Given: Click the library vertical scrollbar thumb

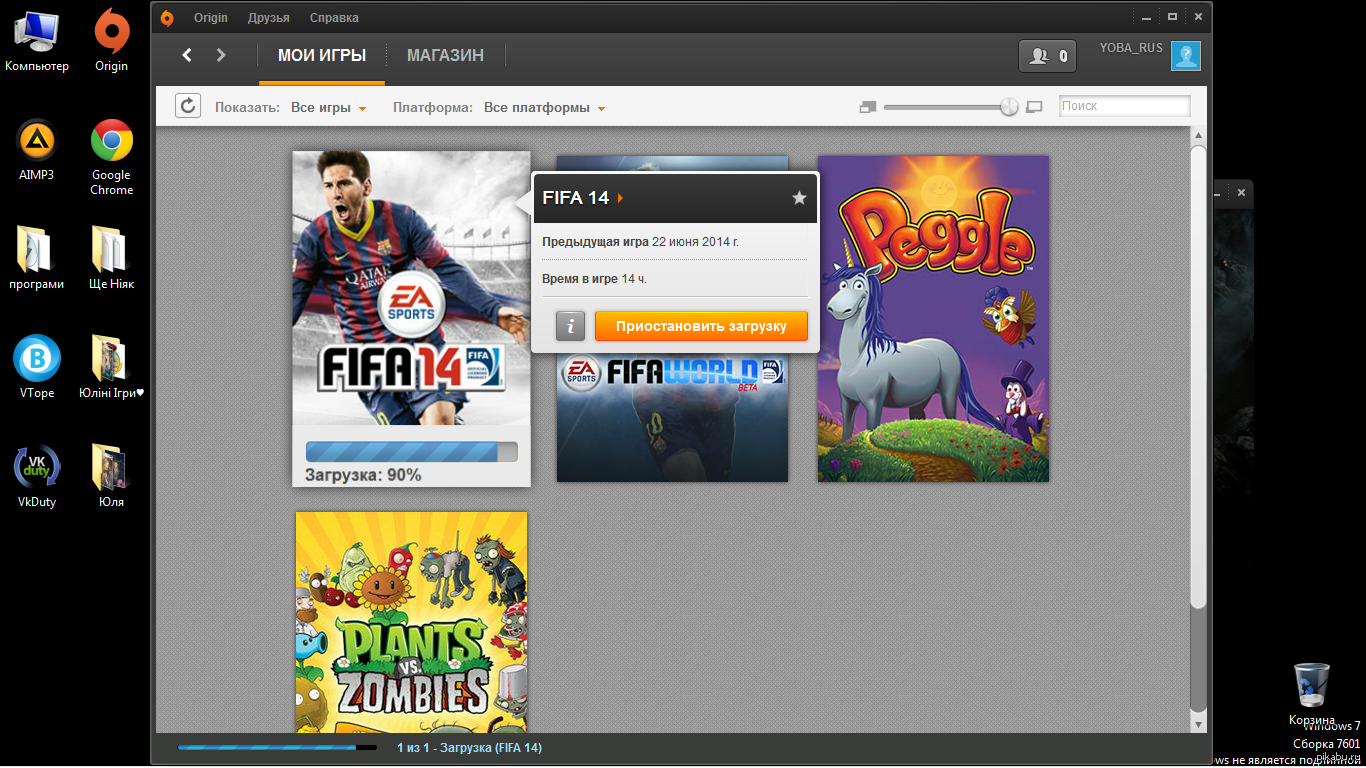Looking at the screenshot, I should (1198, 377).
